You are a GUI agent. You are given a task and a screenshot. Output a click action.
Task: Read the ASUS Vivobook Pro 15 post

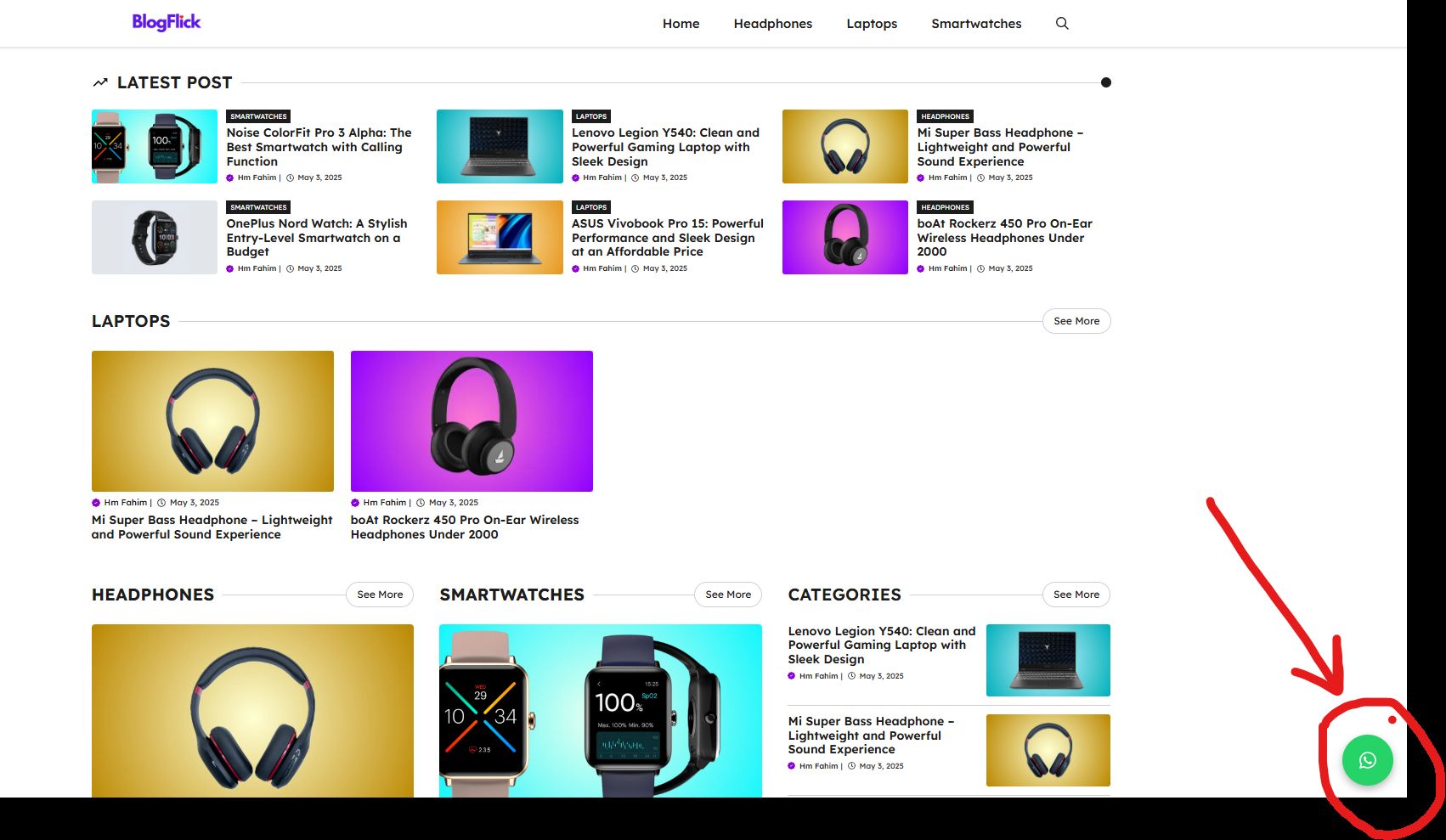(x=667, y=238)
